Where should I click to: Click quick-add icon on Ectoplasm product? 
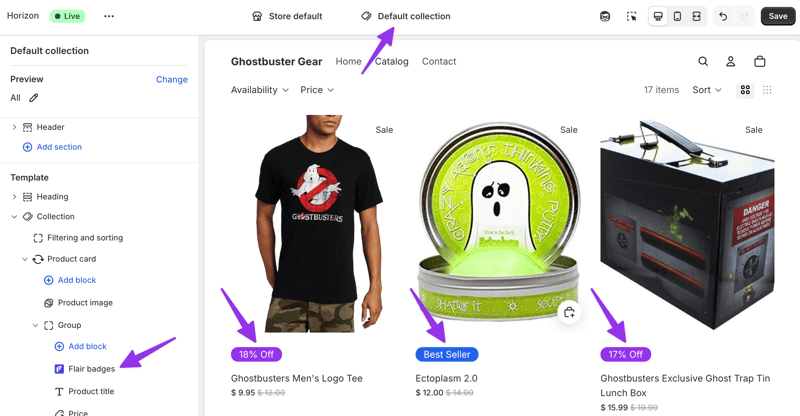(569, 312)
